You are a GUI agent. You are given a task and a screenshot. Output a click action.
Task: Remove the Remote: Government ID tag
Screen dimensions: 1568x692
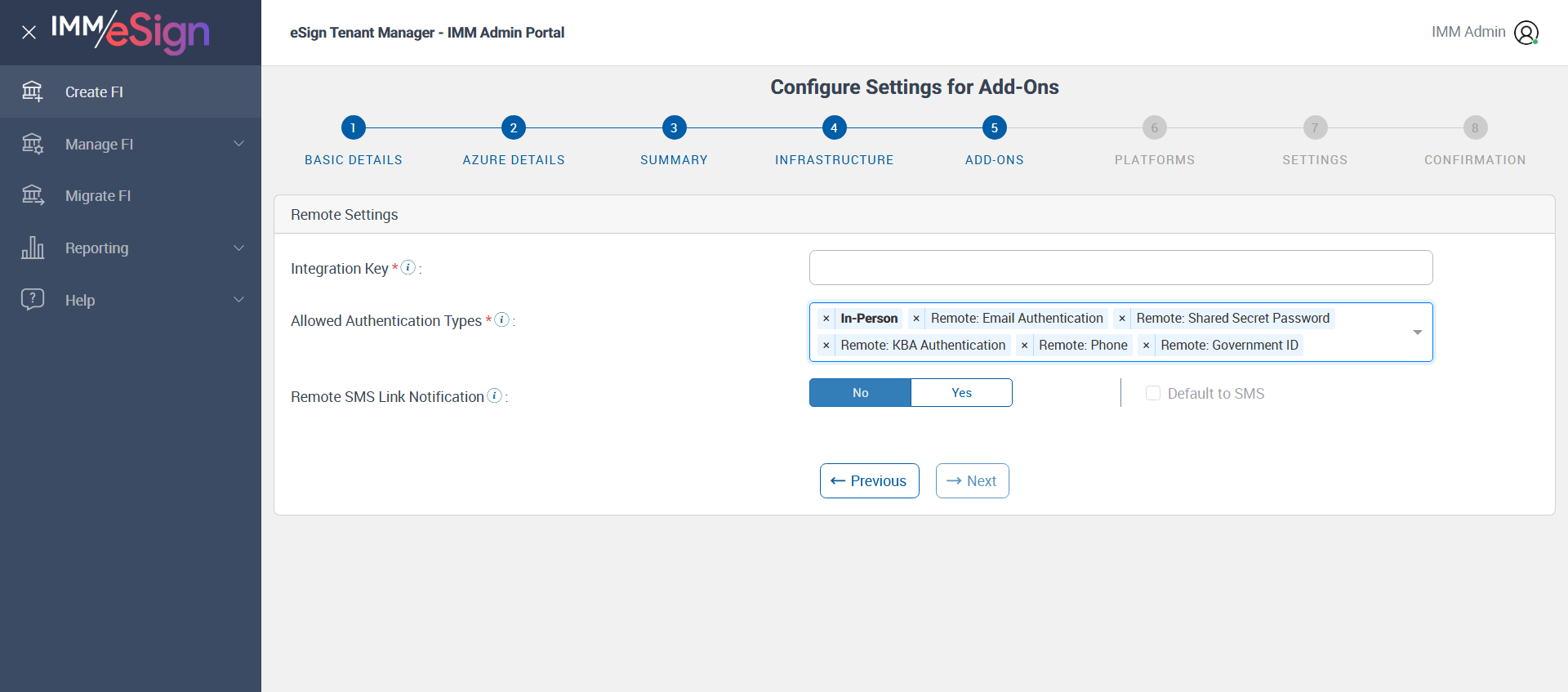click(1146, 346)
